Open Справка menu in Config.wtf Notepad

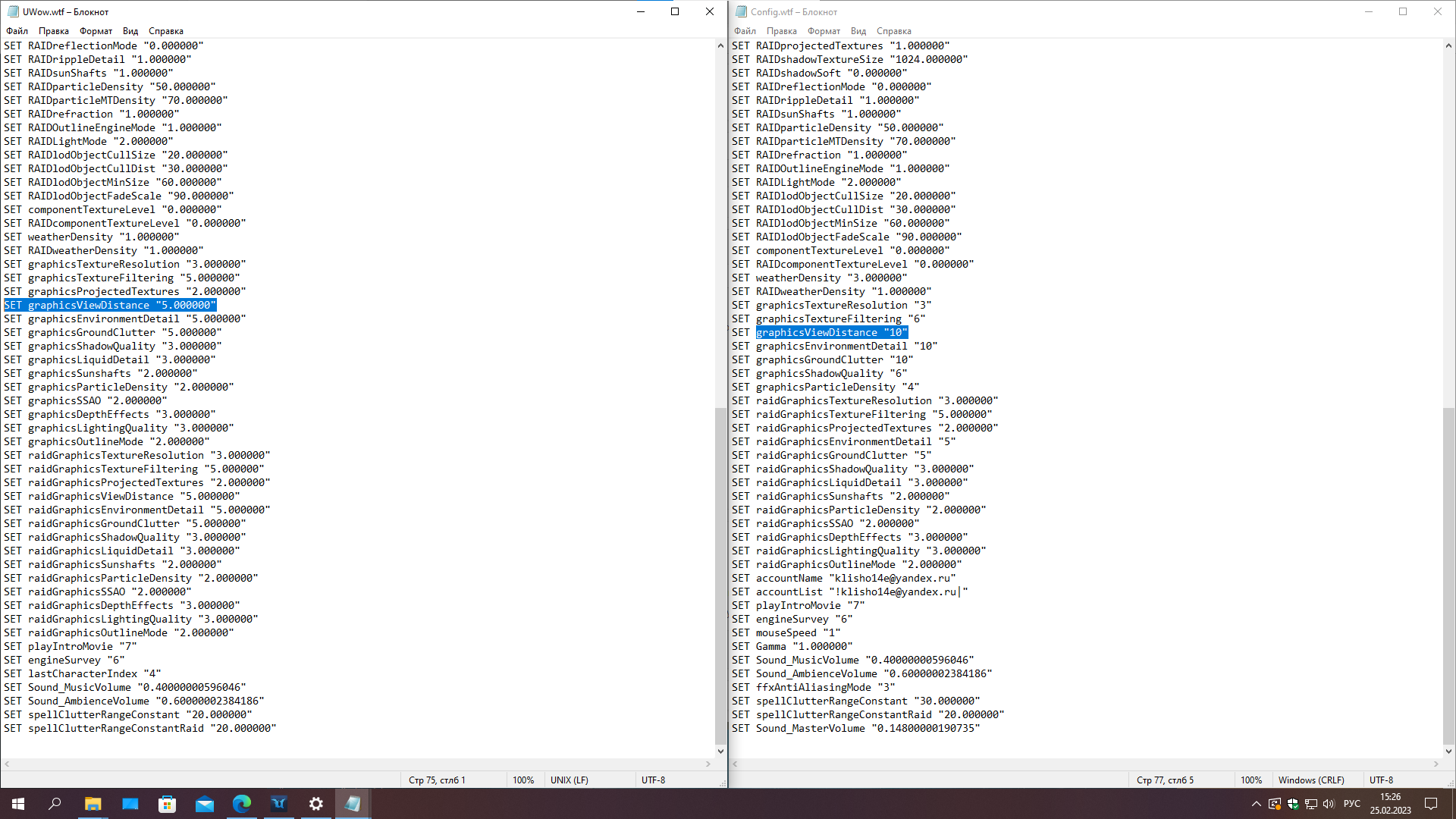pyautogui.click(x=893, y=31)
